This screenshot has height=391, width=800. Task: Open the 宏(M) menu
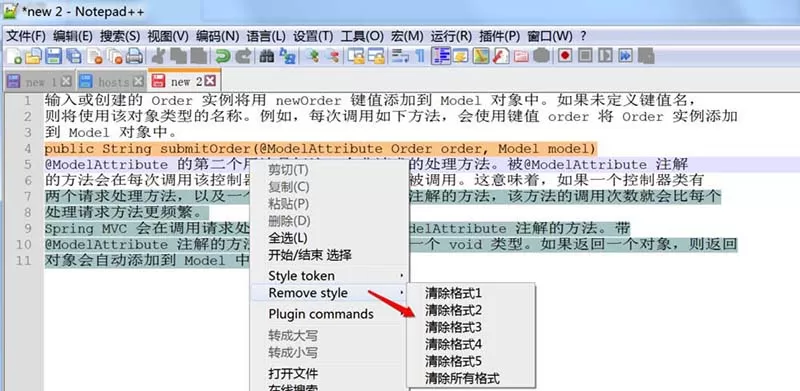click(x=407, y=36)
